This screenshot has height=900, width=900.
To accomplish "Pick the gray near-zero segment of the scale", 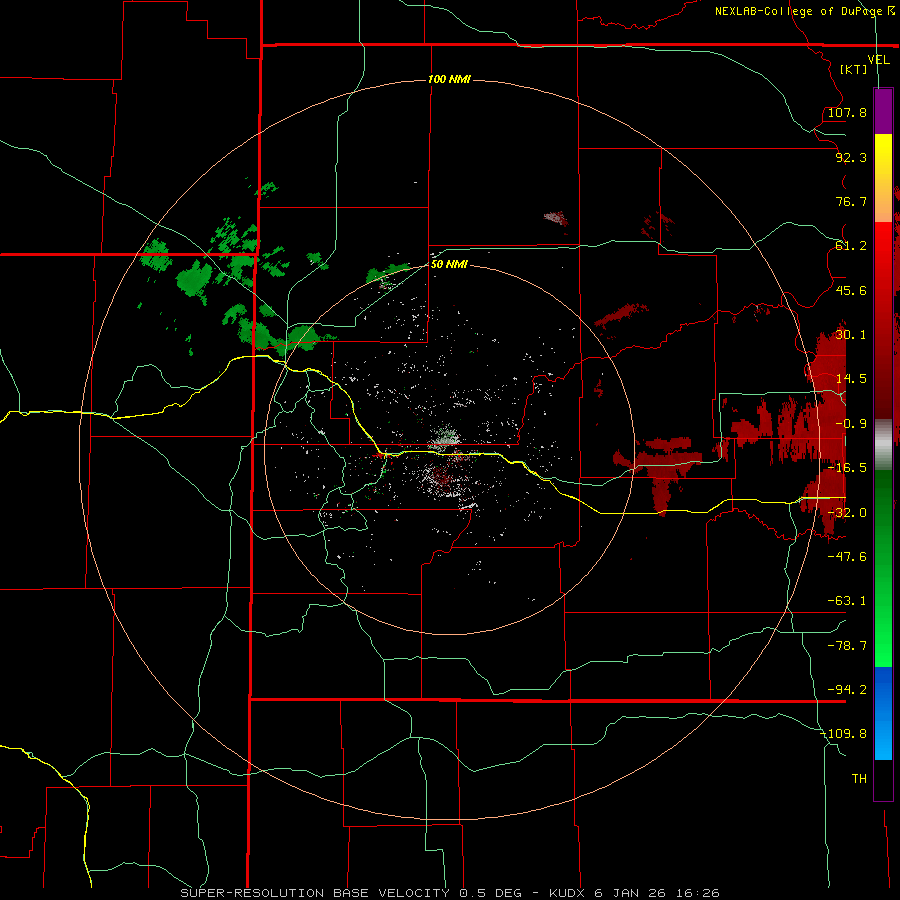I will (883, 445).
